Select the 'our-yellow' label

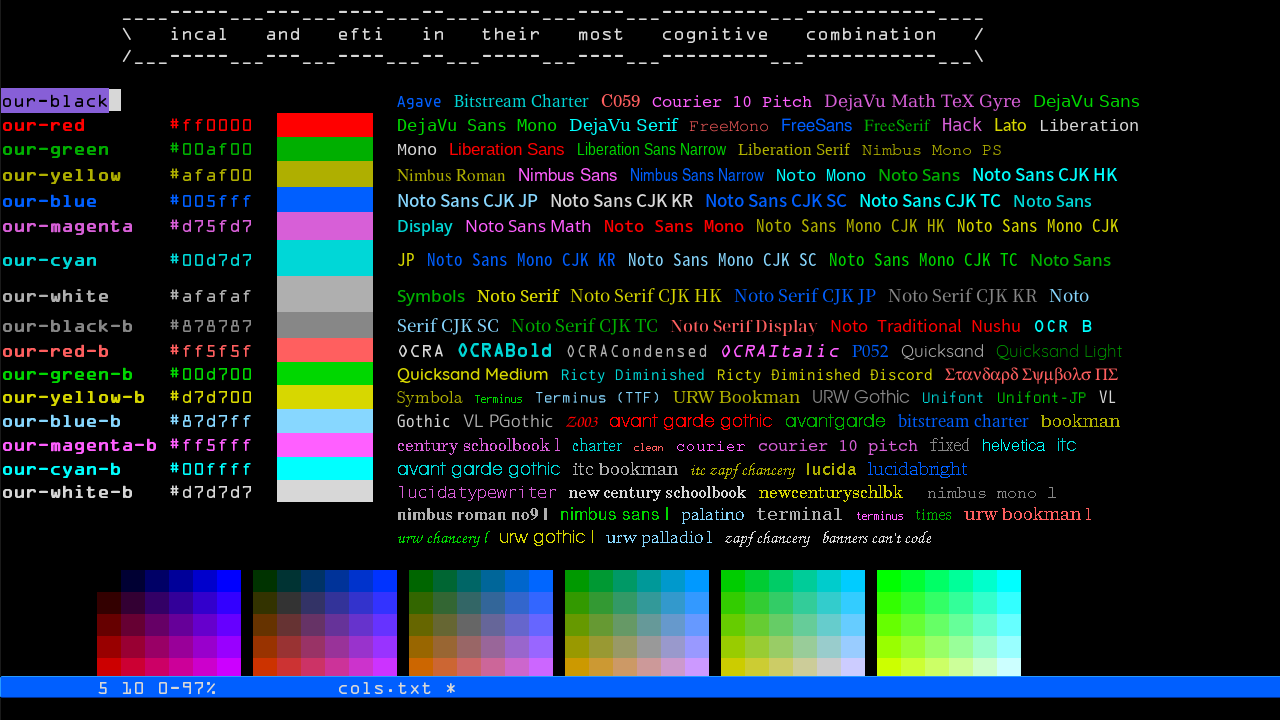point(61,175)
